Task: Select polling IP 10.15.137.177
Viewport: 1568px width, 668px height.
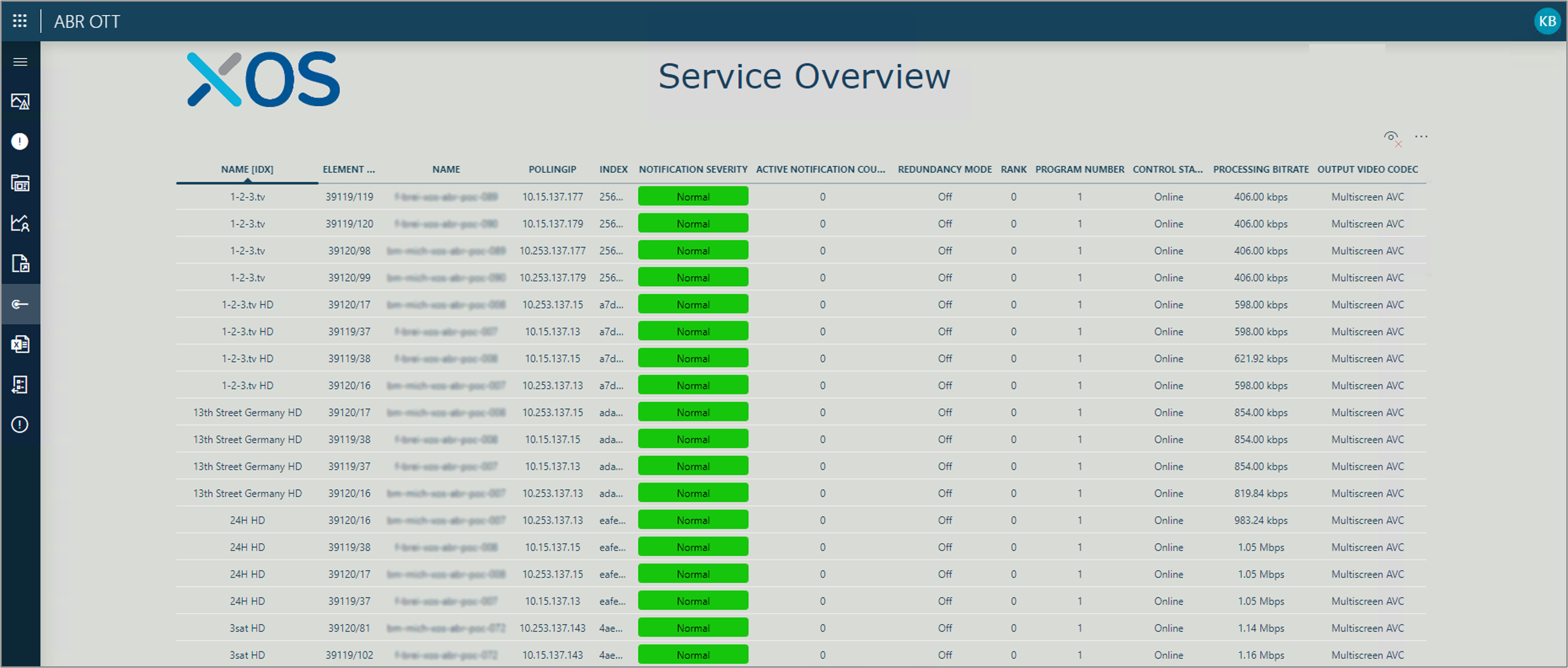Action: pyautogui.click(x=552, y=196)
